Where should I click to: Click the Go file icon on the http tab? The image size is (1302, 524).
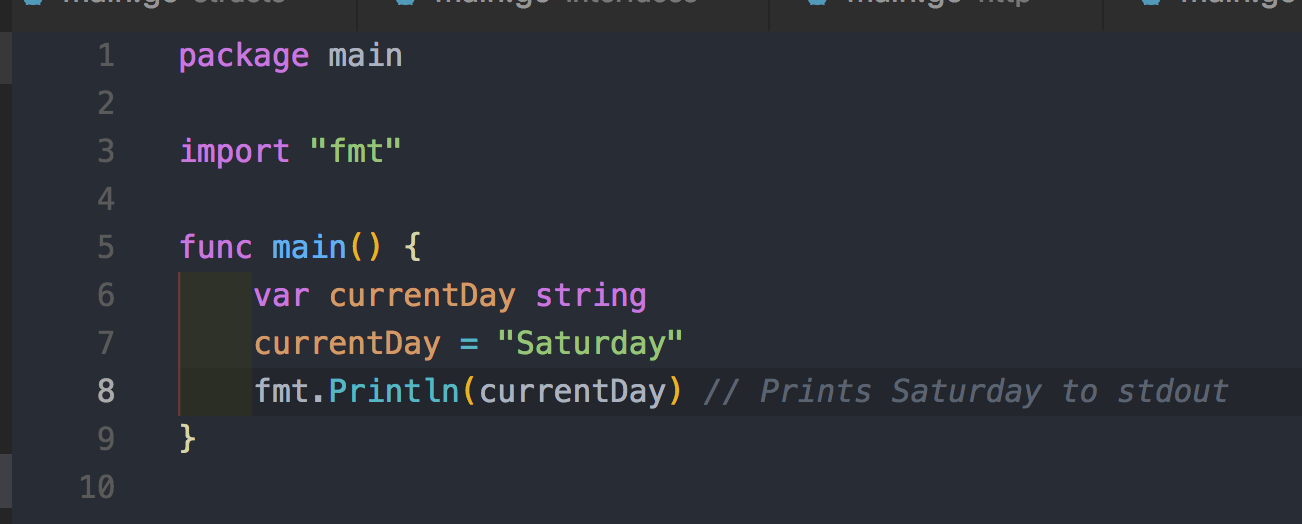click(x=818, y=3)
